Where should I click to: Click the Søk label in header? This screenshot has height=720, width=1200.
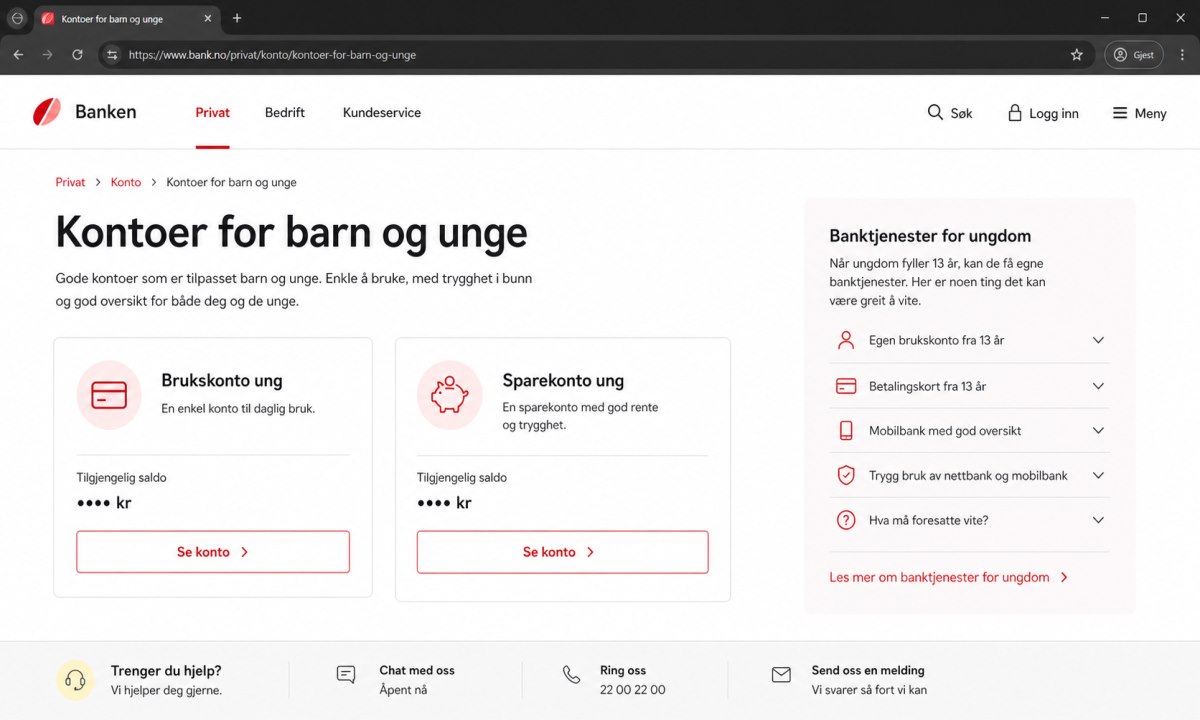pyautogui.click(x=961, y=114)
